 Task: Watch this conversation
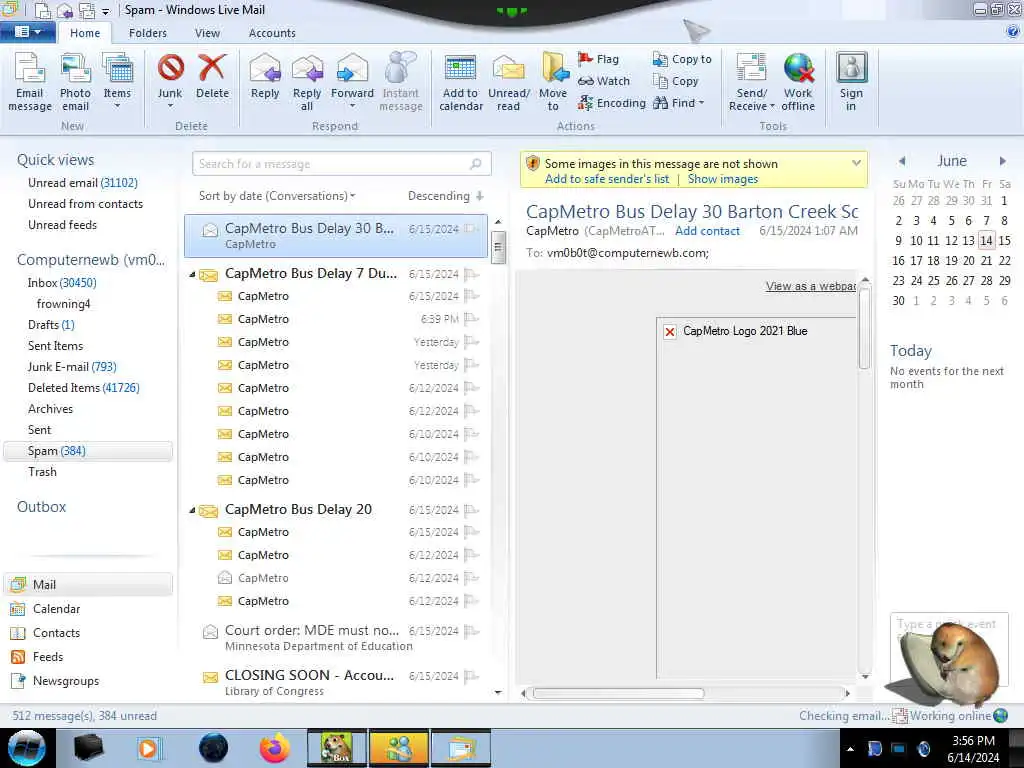pos(604,81)
